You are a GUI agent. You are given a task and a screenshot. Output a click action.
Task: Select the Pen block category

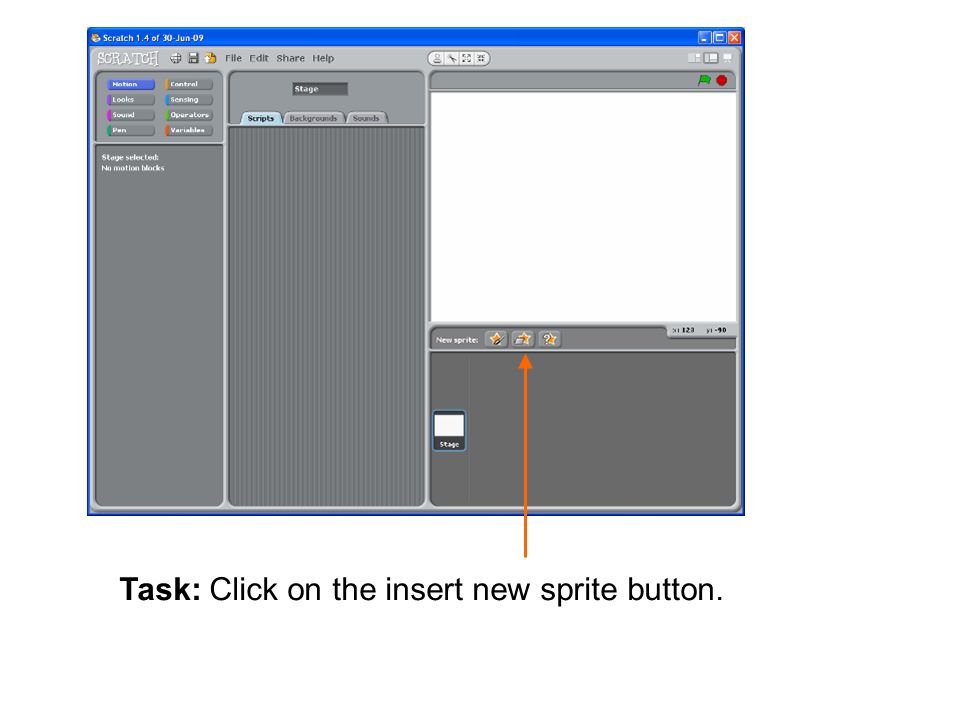[x=131, y=130]
